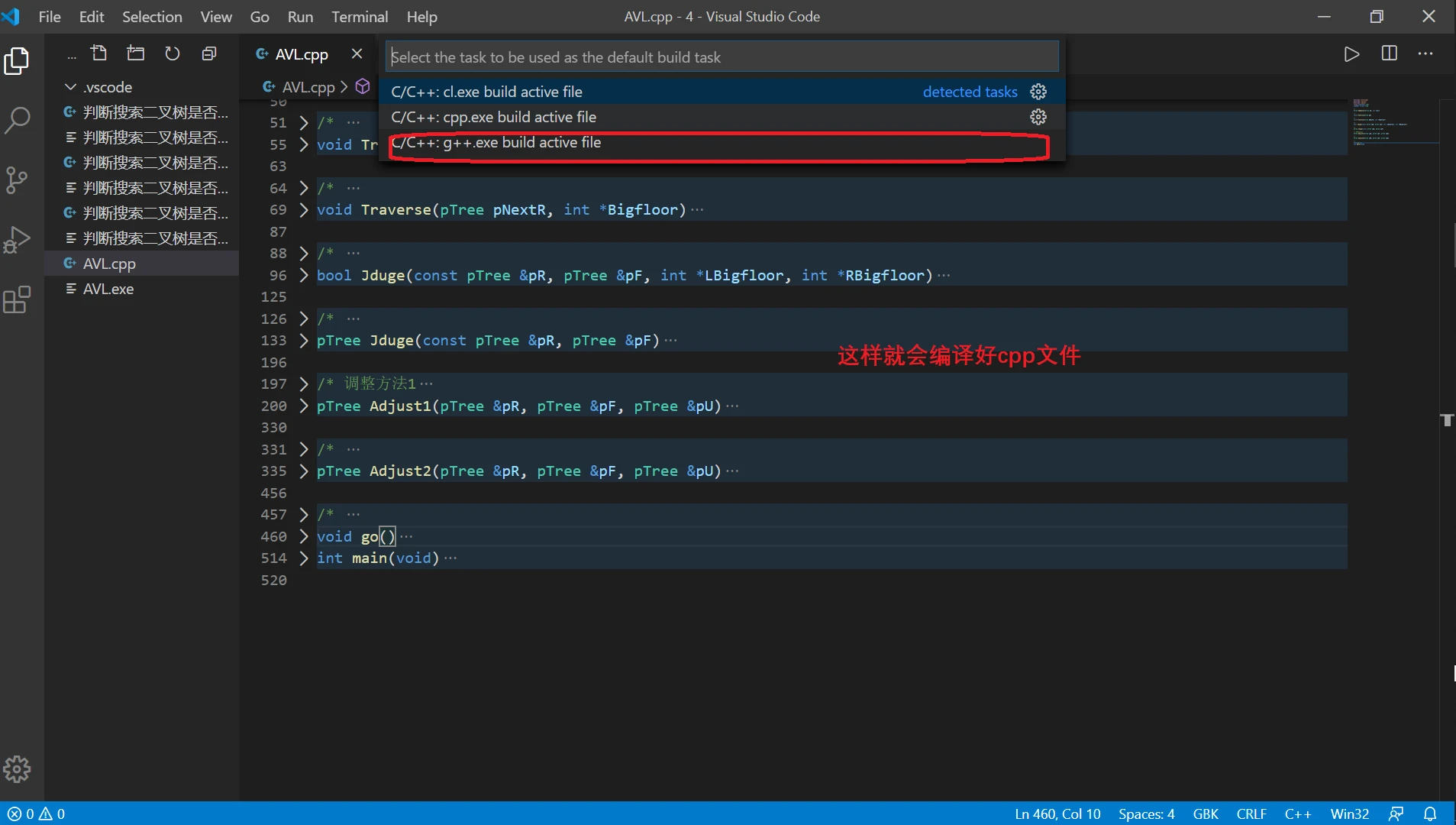Expand the folded Adjust1 function at line 200

click(x=304, y=406)
